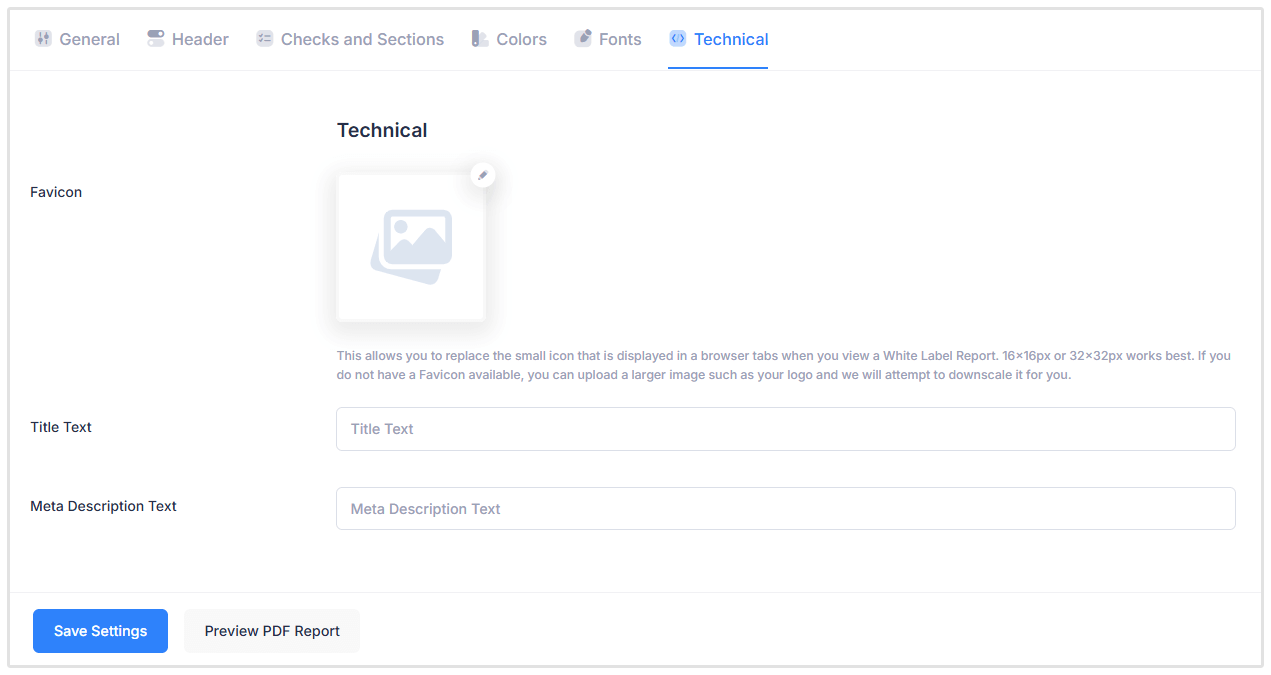The image size is (1271, 675).
Task: Open the Header tab
Action: (x=200, y=40)
